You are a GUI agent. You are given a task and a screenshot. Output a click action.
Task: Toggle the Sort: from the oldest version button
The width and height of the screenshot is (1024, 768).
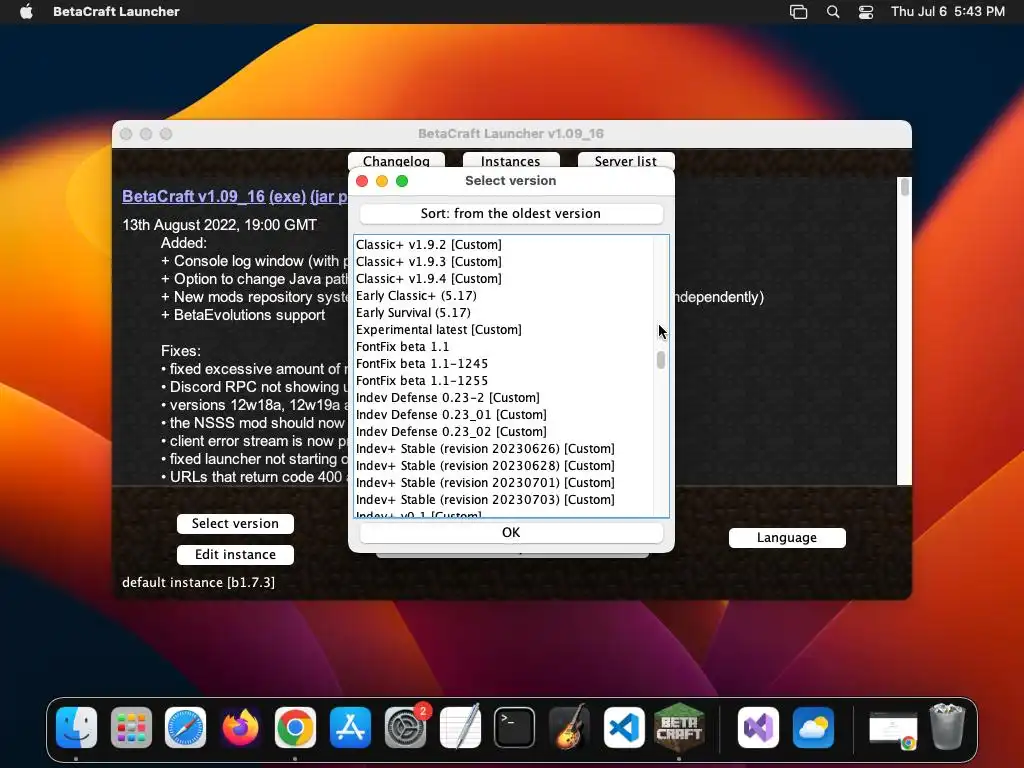511,214
